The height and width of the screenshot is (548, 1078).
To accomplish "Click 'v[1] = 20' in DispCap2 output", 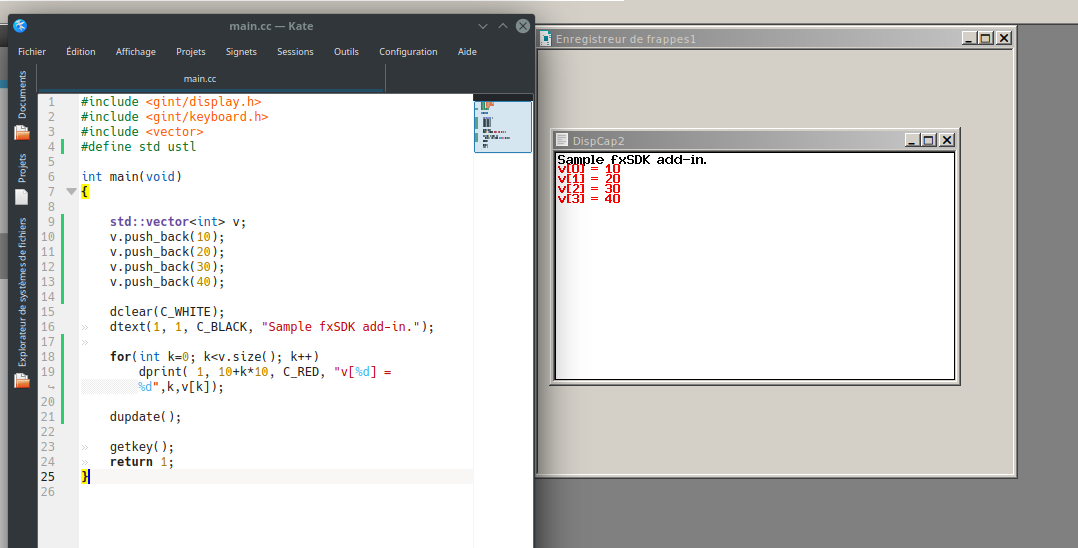I will click(x=589, y=179).
